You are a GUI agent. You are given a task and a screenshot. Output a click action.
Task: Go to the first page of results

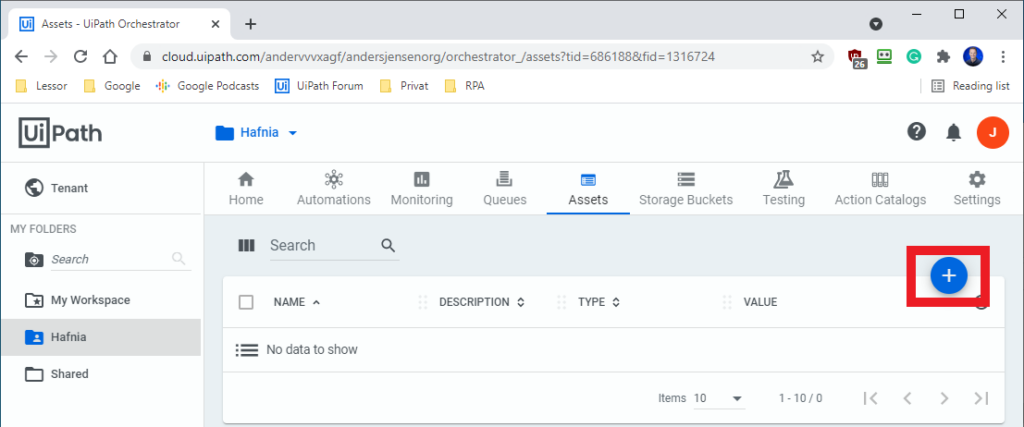pos(871,398)
